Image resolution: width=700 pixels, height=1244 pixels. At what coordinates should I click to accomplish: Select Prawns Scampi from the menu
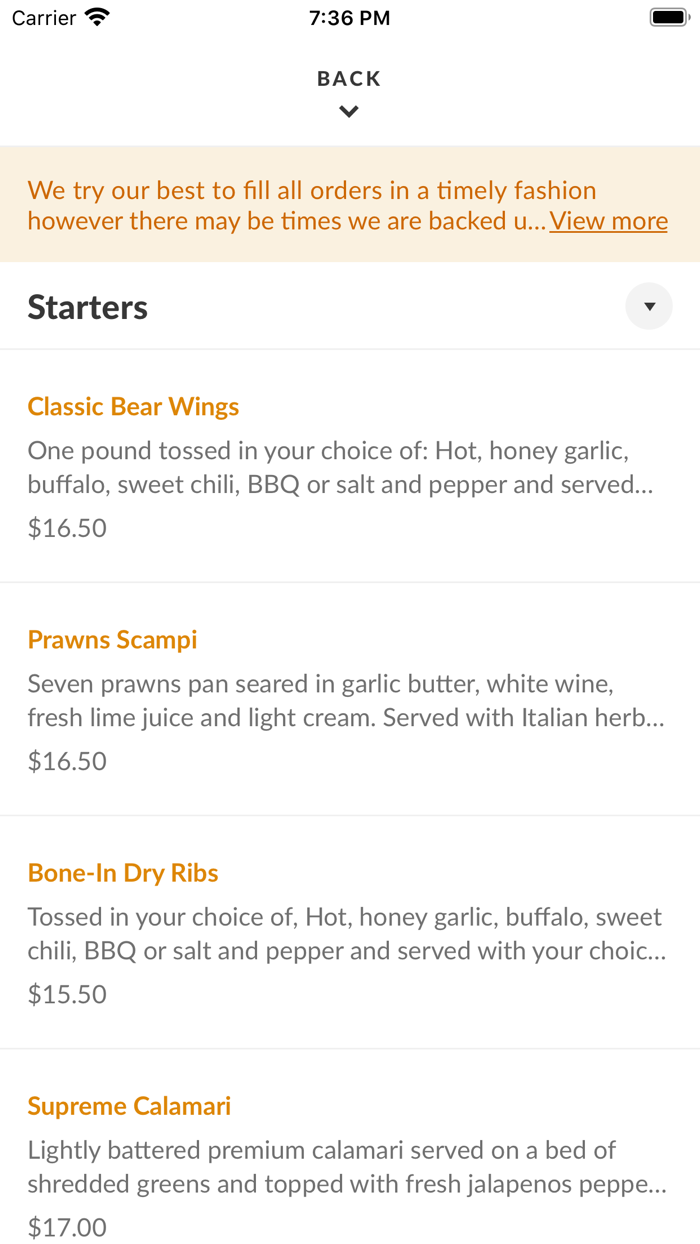click(112, 639)
